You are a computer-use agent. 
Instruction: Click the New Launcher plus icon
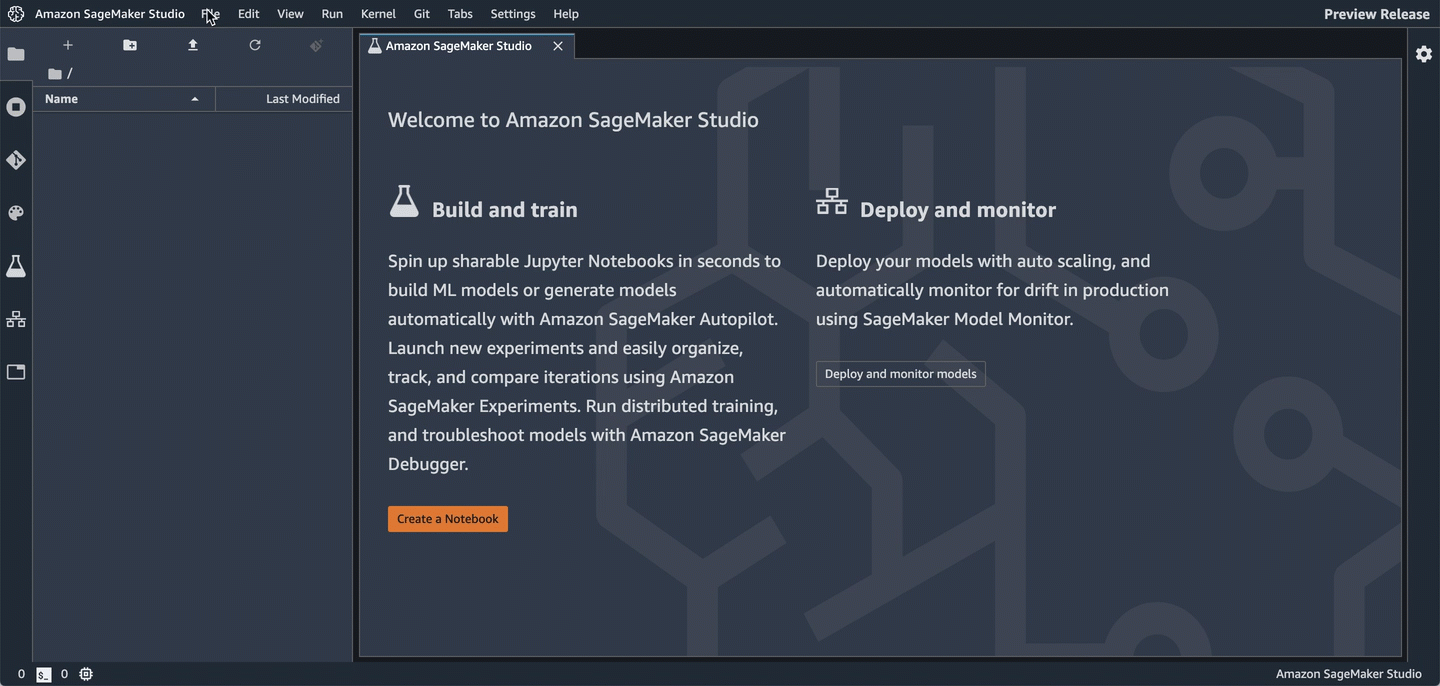[x=68, y=45]
